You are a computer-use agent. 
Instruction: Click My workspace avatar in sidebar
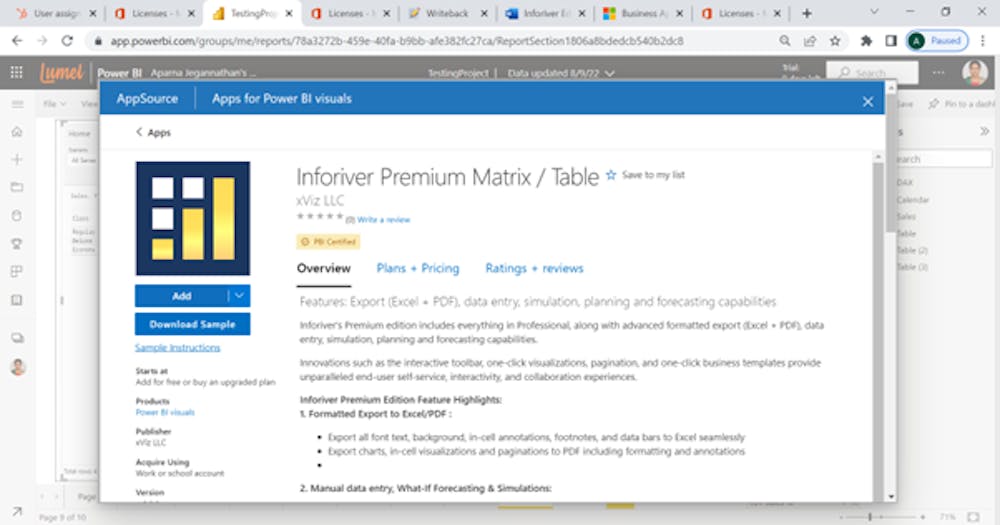point(18,367)
